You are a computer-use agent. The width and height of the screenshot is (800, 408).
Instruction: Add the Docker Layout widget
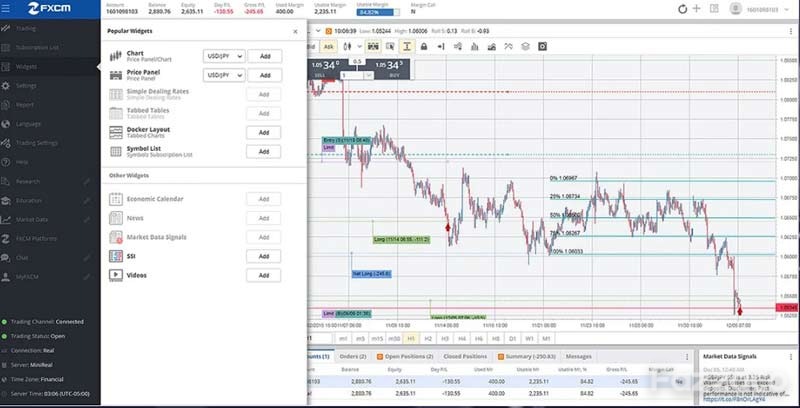point(263,133)
